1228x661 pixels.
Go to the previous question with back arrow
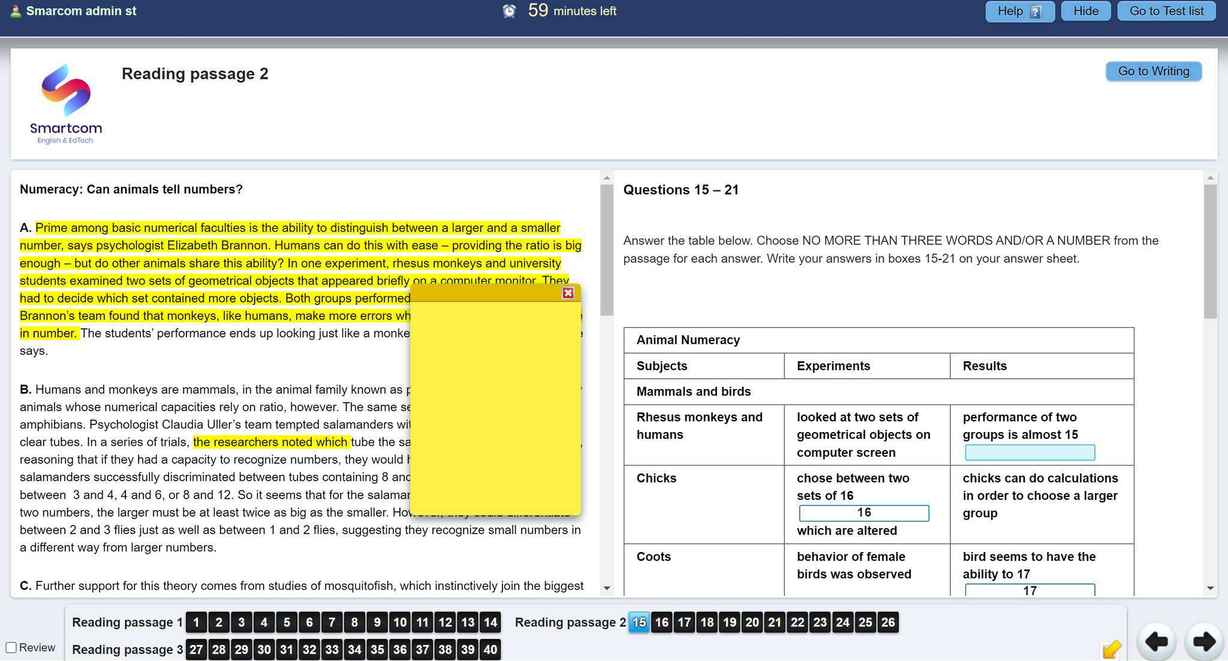point(1156,641)
